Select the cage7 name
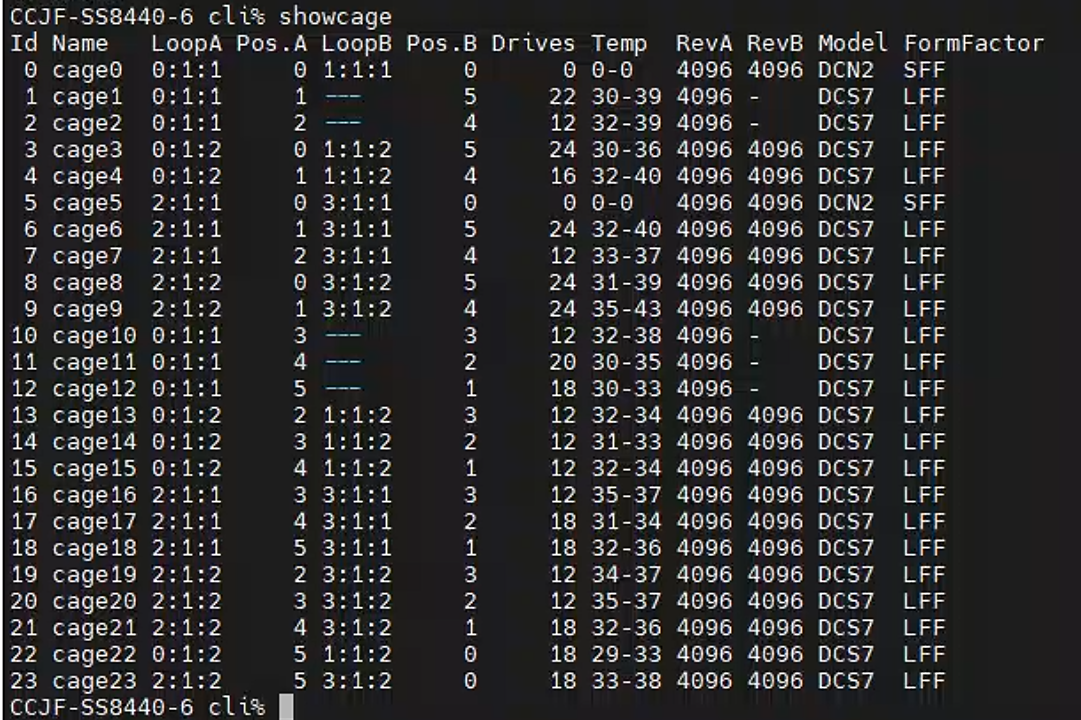Image resolution: width=1081 pixels, height=720 pixels. coord(87,256)
